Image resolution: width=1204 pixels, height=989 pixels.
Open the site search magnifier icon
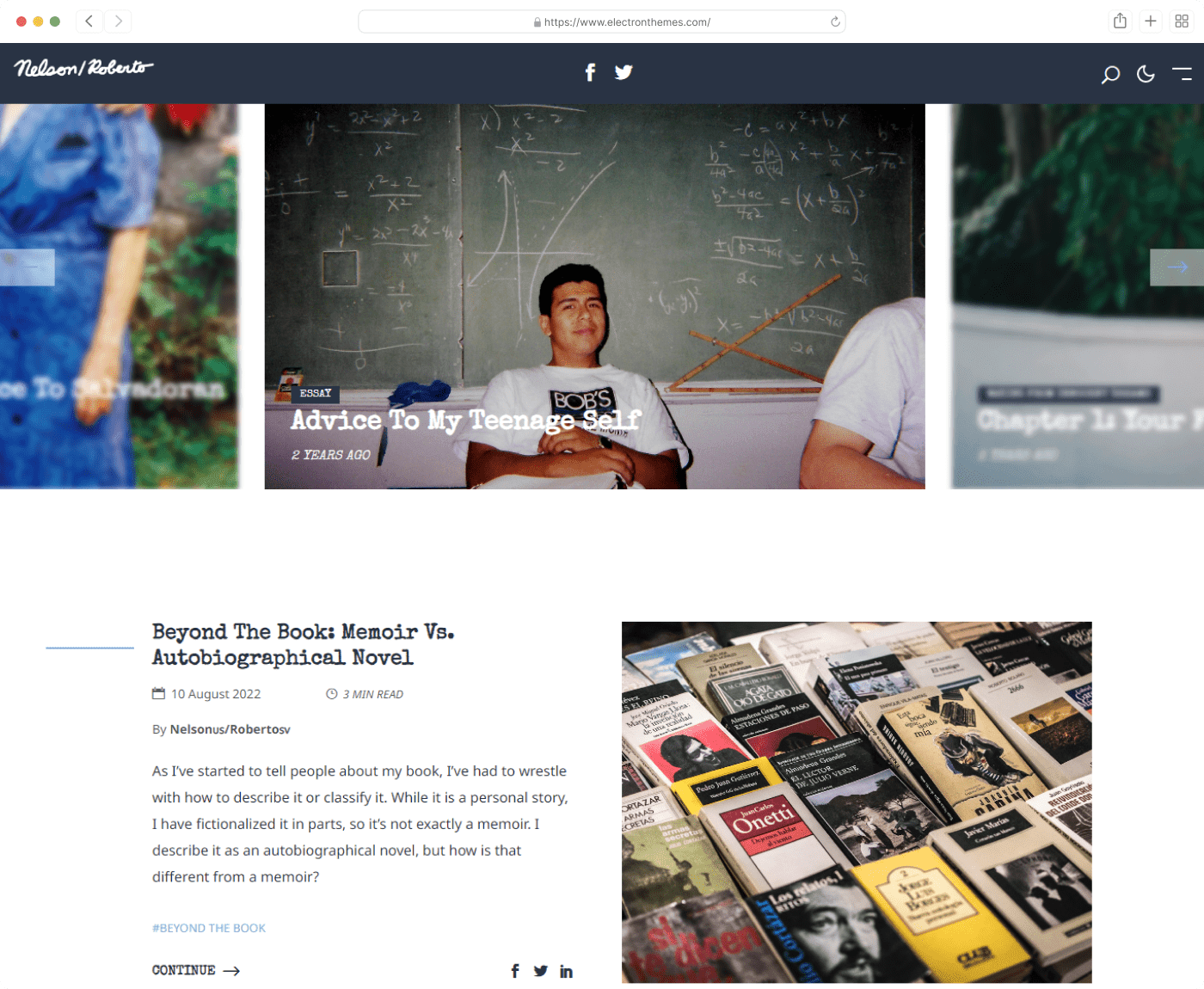pyautogui.click(x=1110, y=75)
